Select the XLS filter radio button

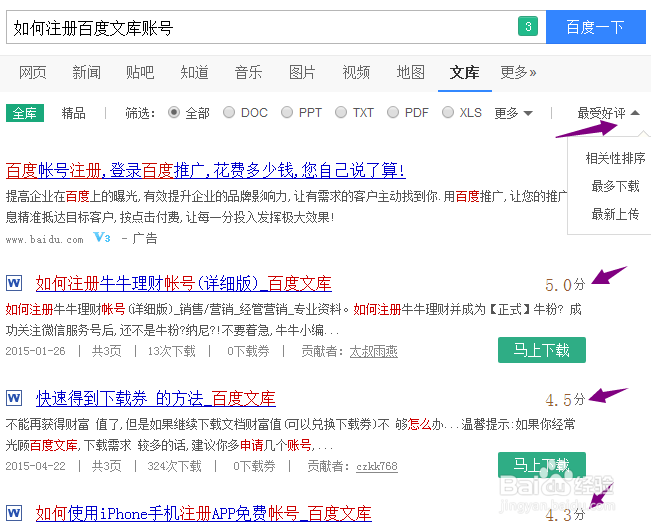click(448, 112)
